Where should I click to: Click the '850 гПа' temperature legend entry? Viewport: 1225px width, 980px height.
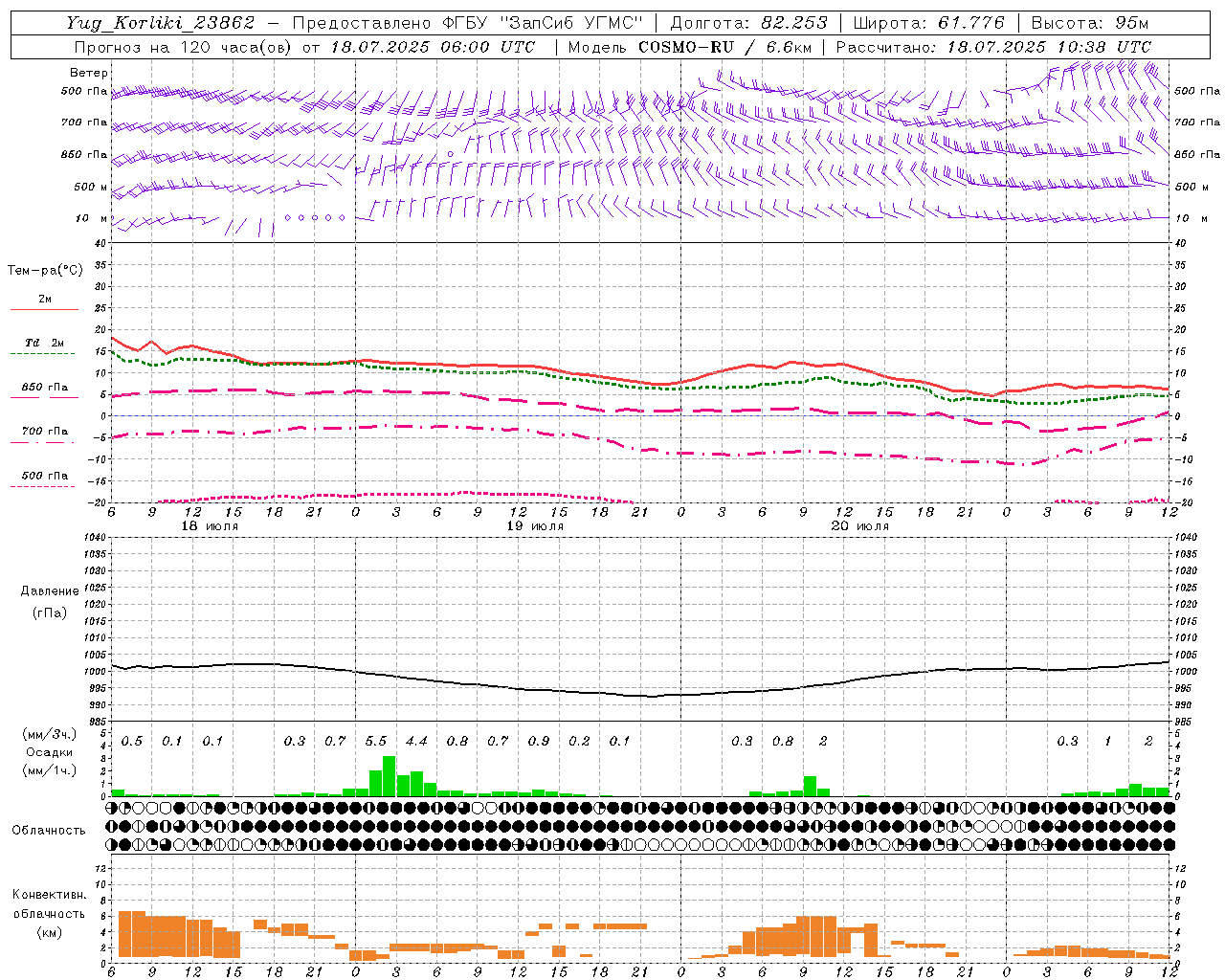coord(45,388)
